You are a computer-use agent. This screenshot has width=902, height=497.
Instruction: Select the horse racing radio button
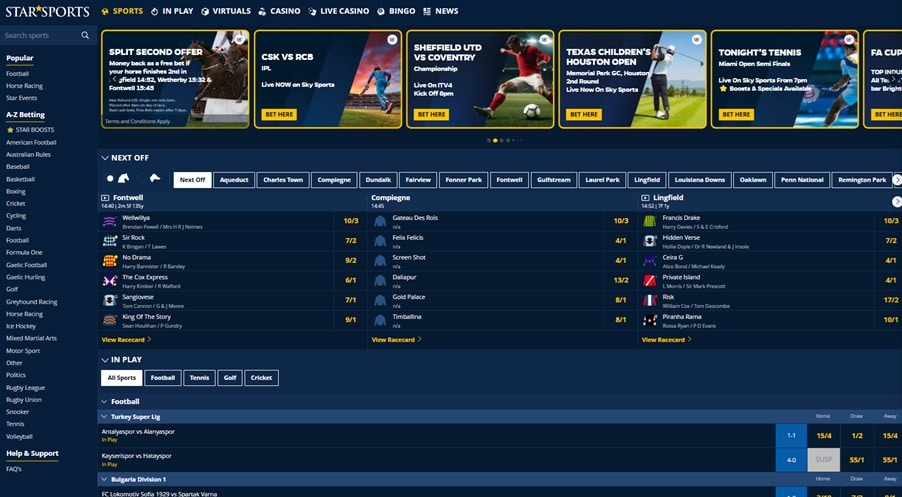click(110, 179)
